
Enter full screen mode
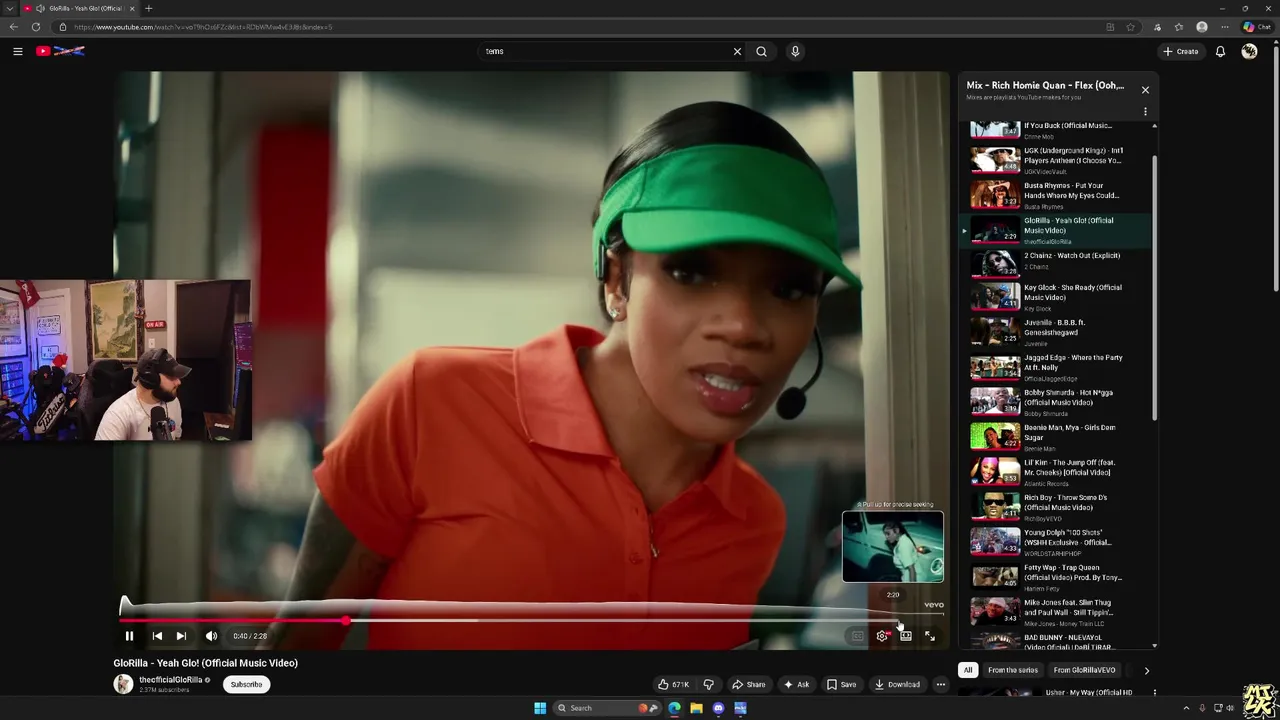pos(930,636)
